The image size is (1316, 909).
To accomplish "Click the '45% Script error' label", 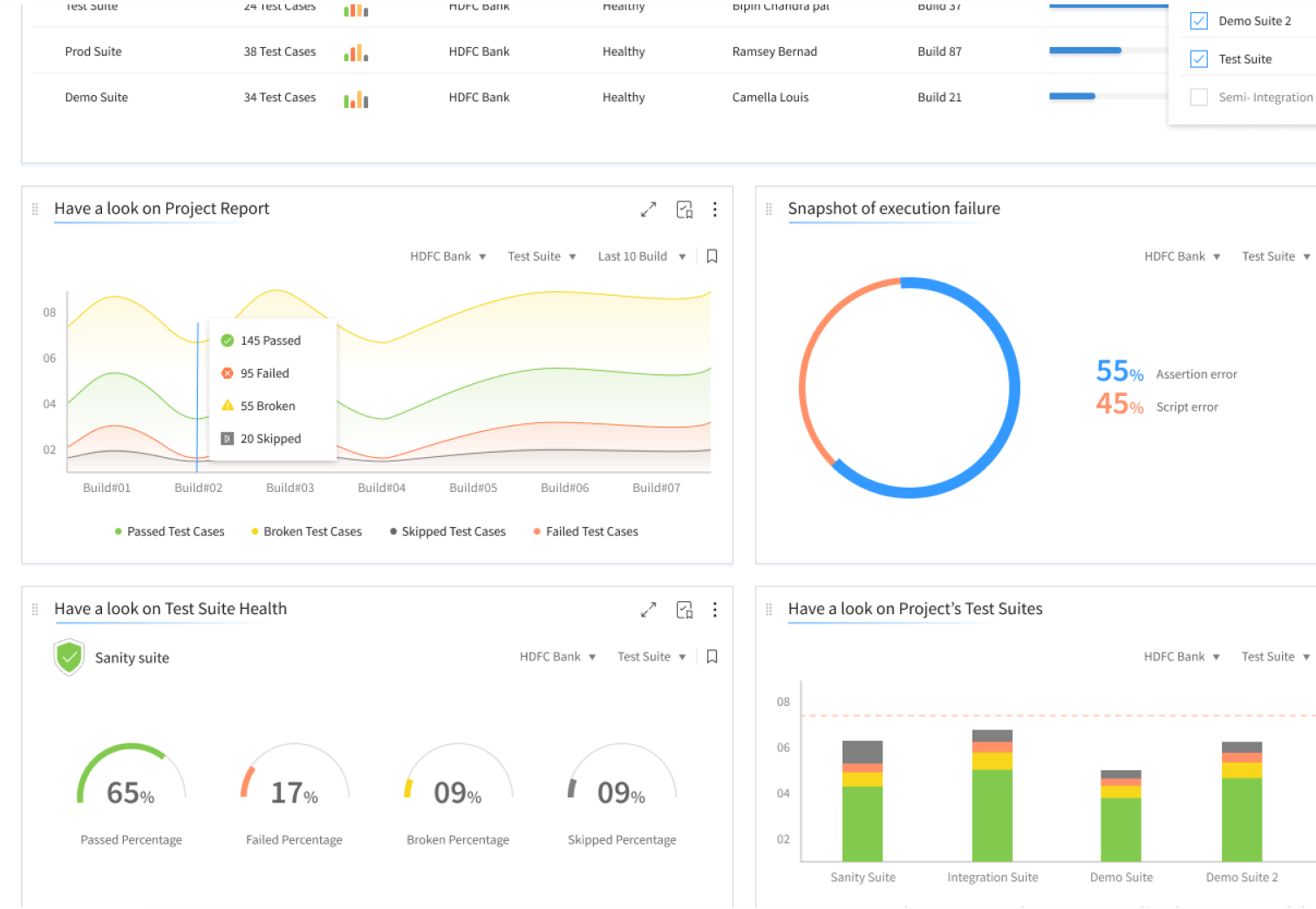I will (1156, 405).
